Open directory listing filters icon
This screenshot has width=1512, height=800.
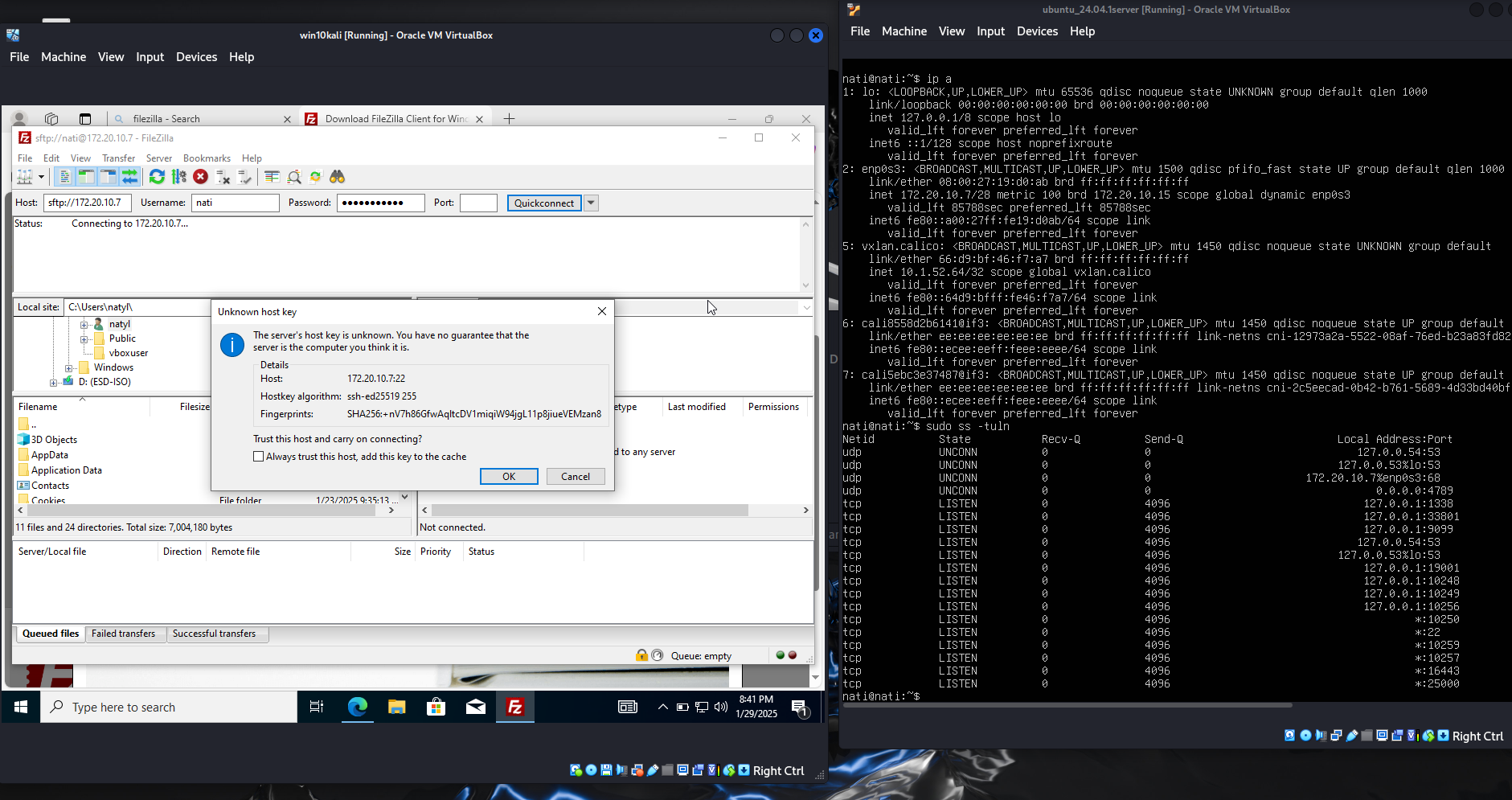pyautogui.click(x=272, y=177)
